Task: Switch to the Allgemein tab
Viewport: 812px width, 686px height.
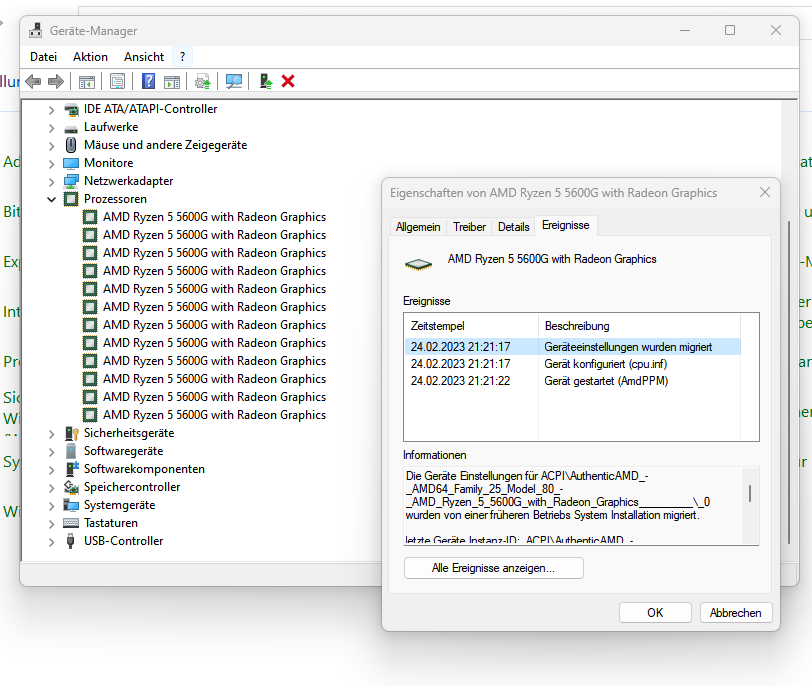Action: point(418,227)
